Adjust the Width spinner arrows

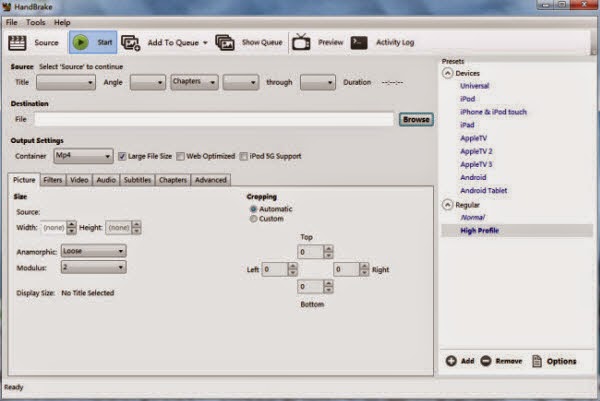(x=71, y=228)
